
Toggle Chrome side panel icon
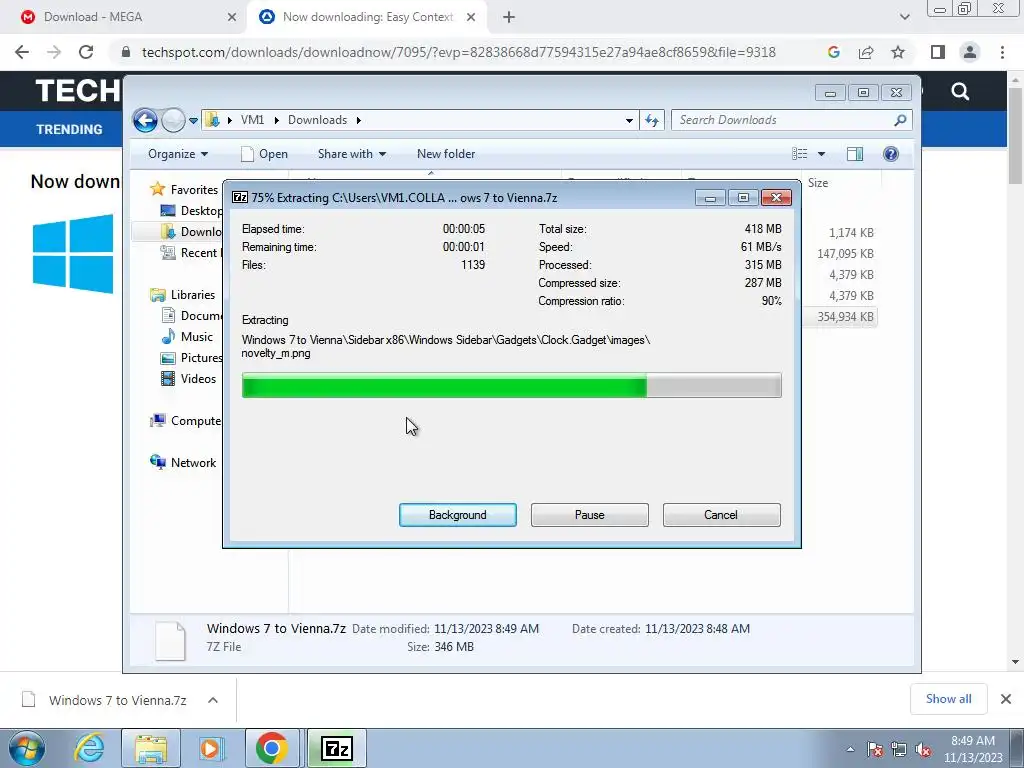click(x=938, y=52)
